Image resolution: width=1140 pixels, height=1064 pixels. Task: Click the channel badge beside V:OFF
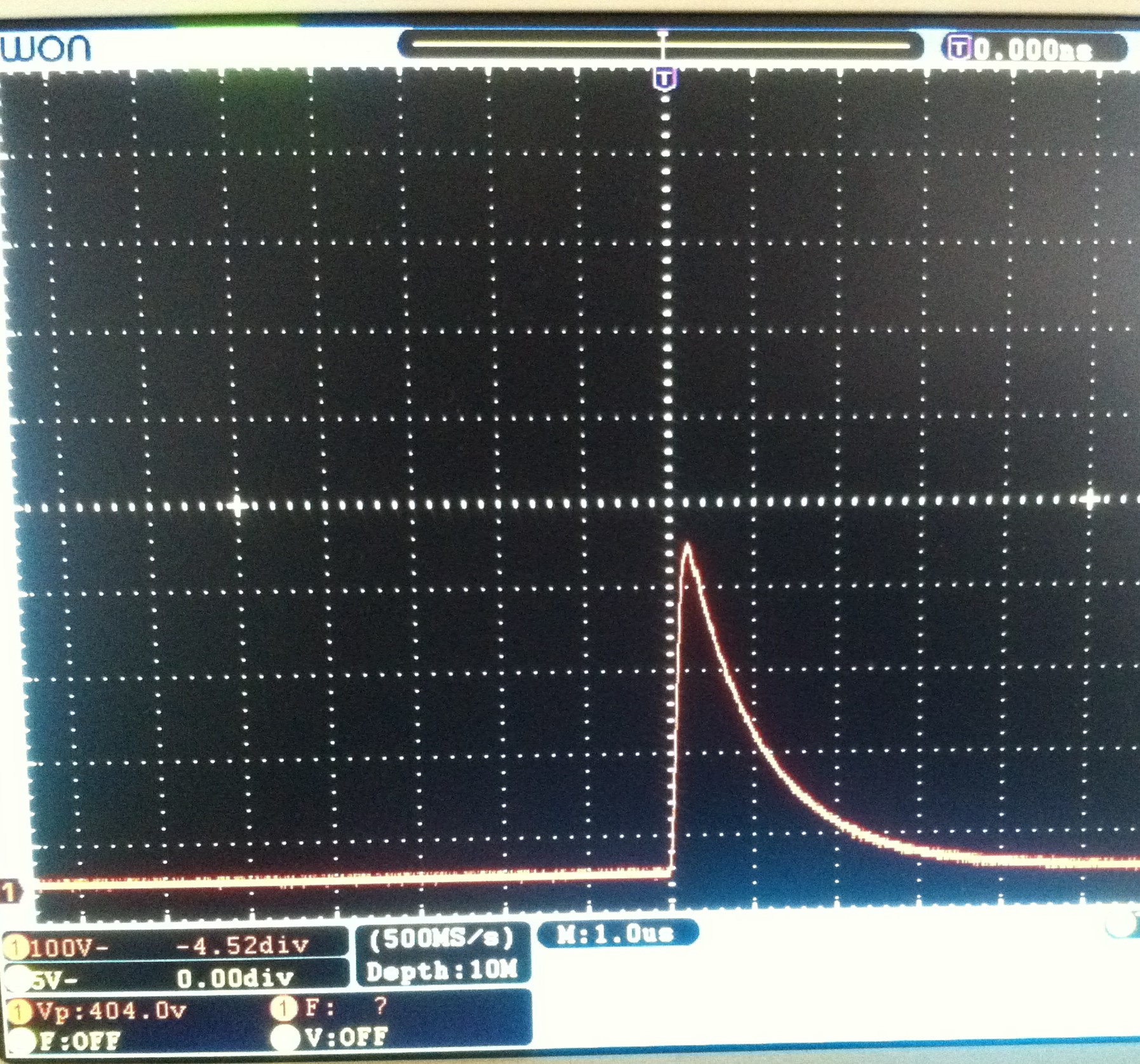(285, 1039)
